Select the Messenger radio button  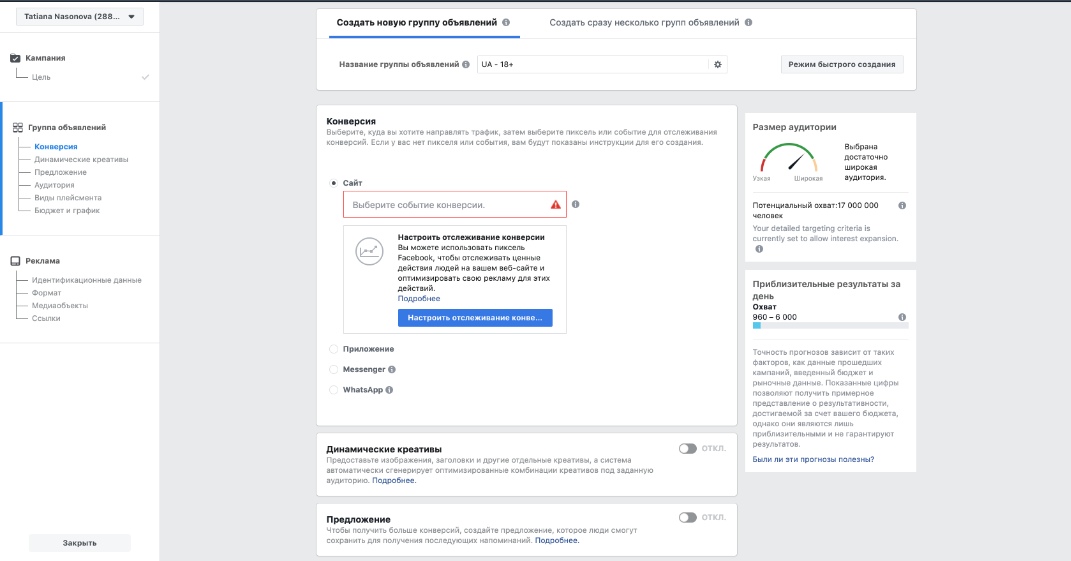coord(333,370)
